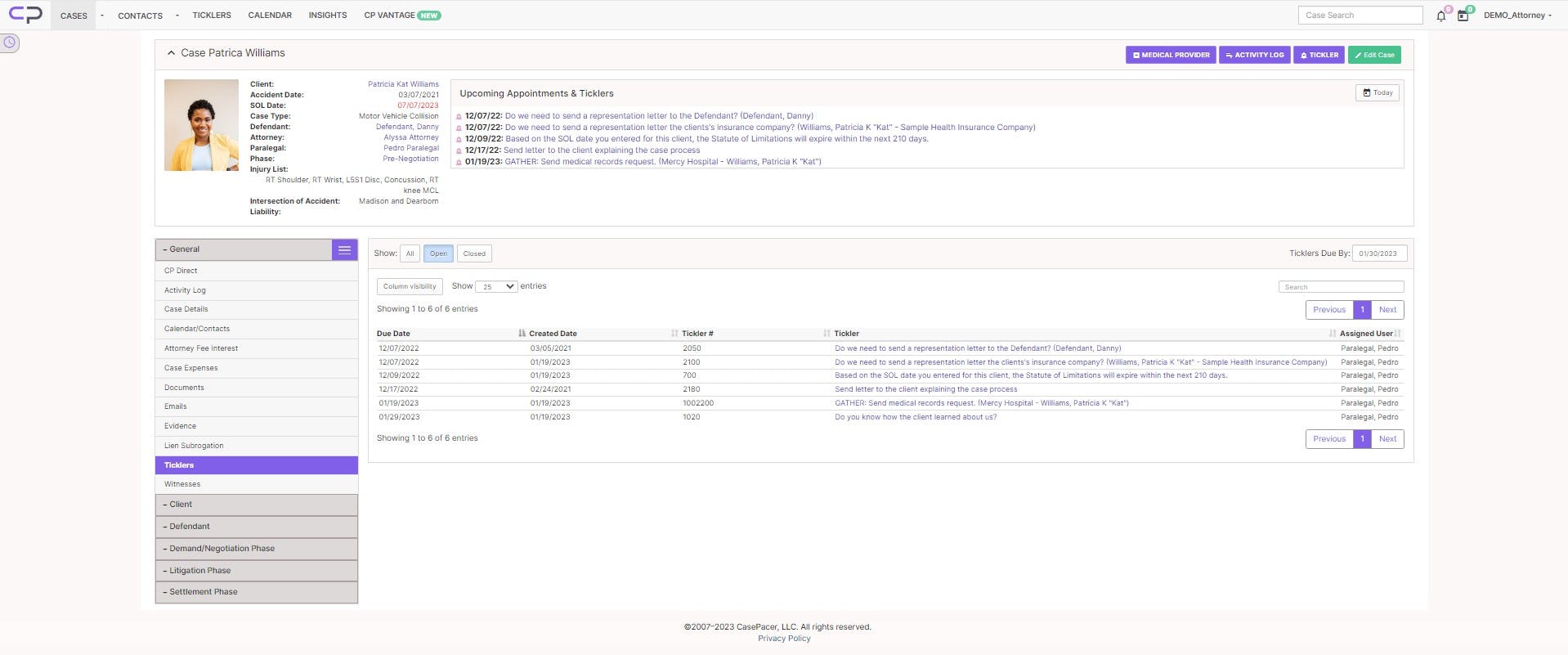Open the notifications bell
This screenshot has height=655, width=1568.
tap(1441, 16)
